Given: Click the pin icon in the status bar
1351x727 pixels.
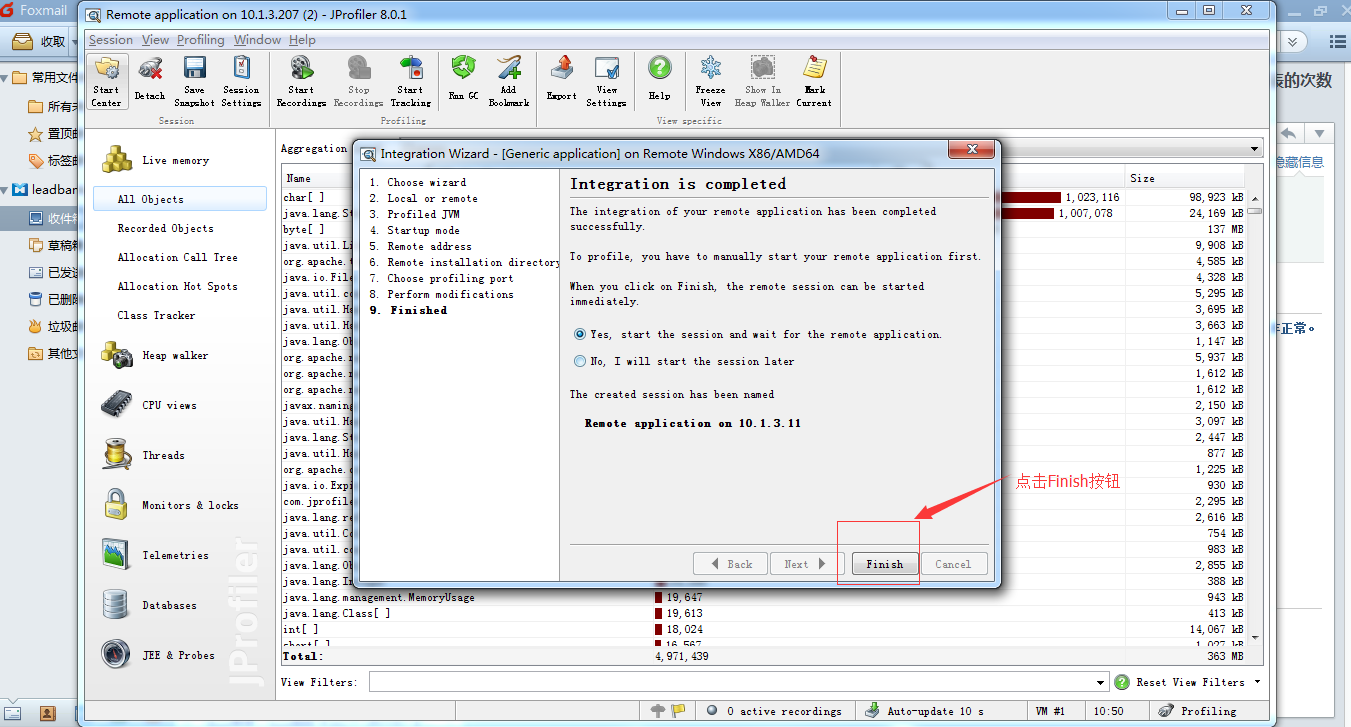Looking at the screenshot, I should coord(657,711).
